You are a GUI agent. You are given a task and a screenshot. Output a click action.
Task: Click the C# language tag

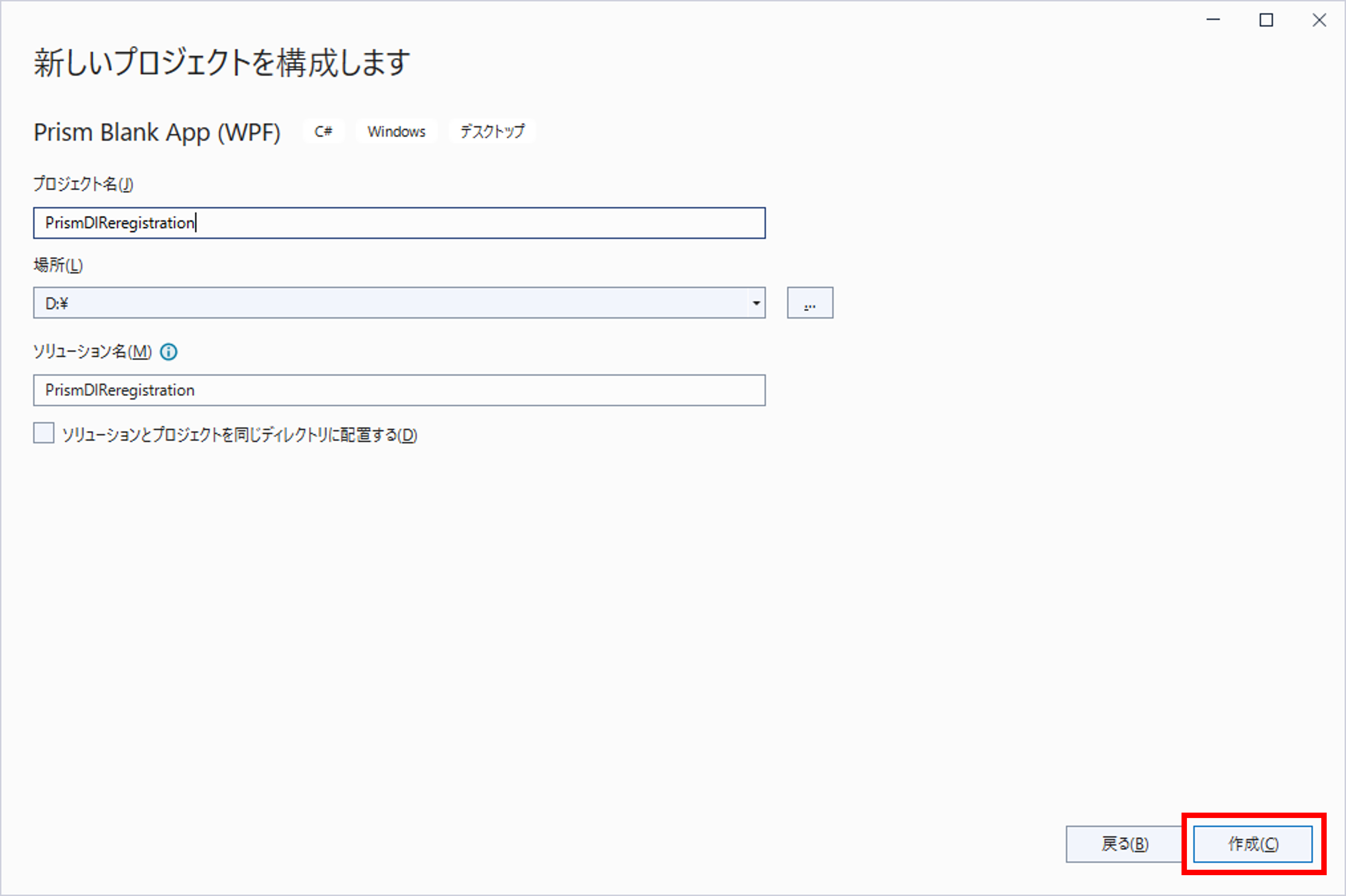tap(323, 131)
